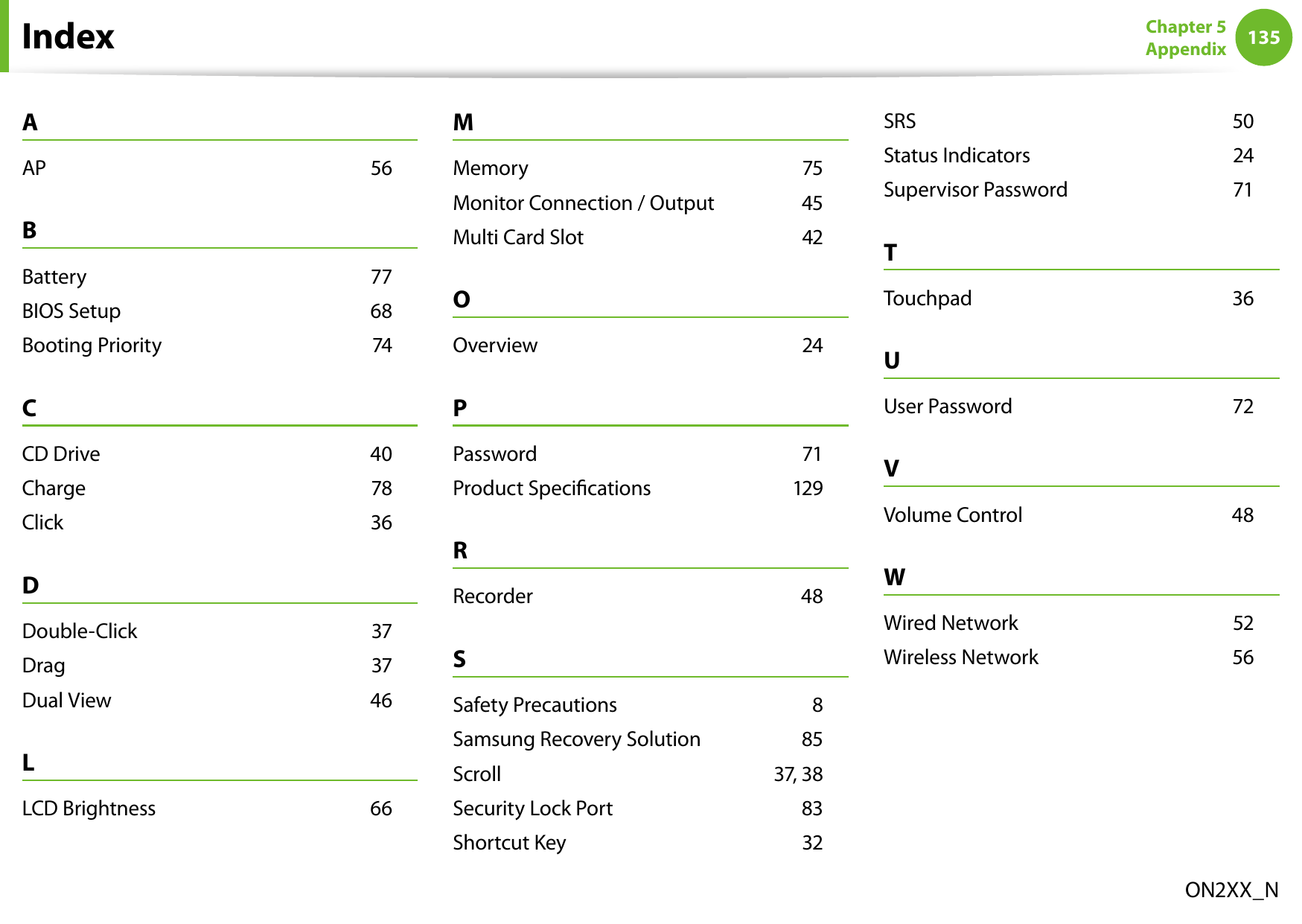Select the BIOS Setup index entry
1302x924 pixels.
[x=207, y=311]
